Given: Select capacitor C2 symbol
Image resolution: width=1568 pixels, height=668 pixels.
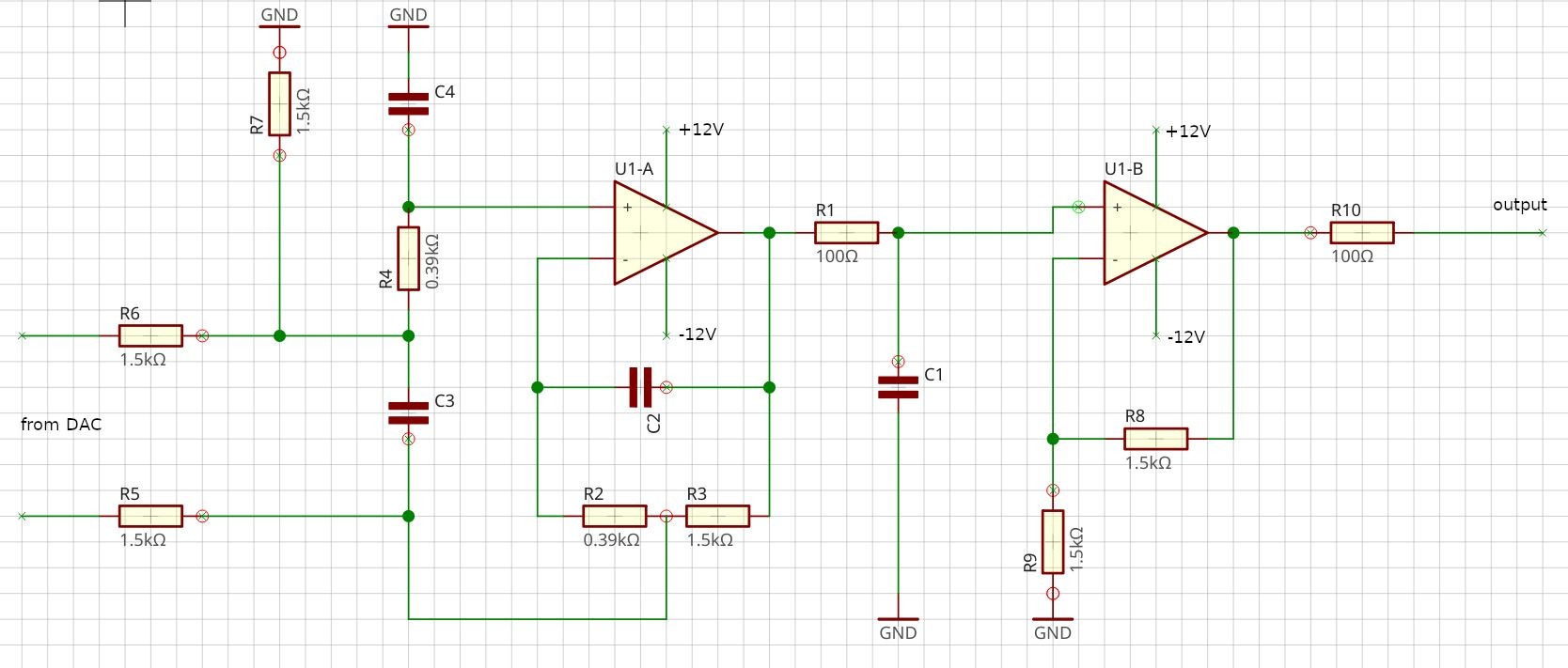Looking at the screenshot, I should [641, 387].
